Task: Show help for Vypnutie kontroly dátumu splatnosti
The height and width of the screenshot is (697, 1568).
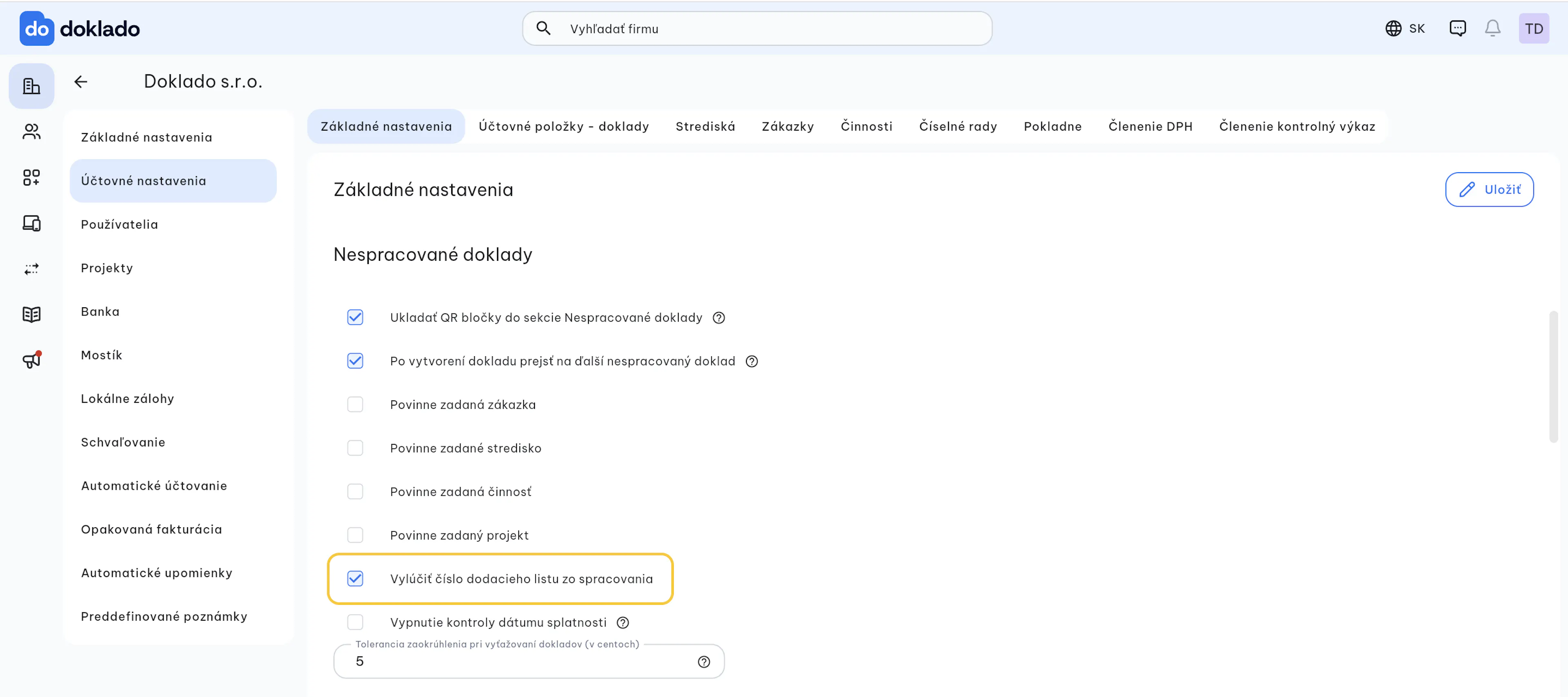Action: 623,622
